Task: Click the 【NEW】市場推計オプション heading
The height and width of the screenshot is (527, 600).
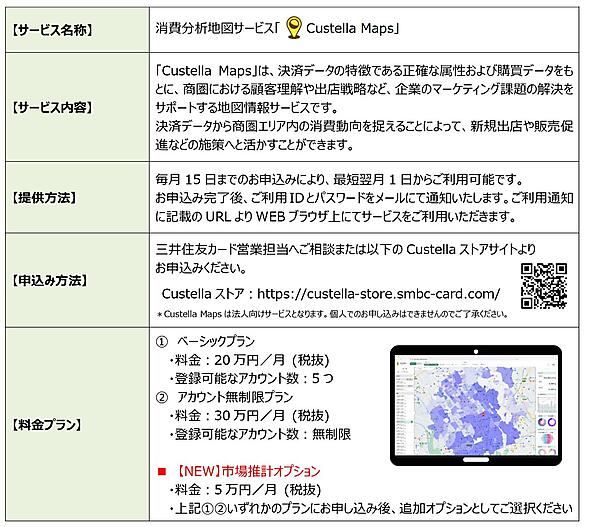Action: point(247,471)
